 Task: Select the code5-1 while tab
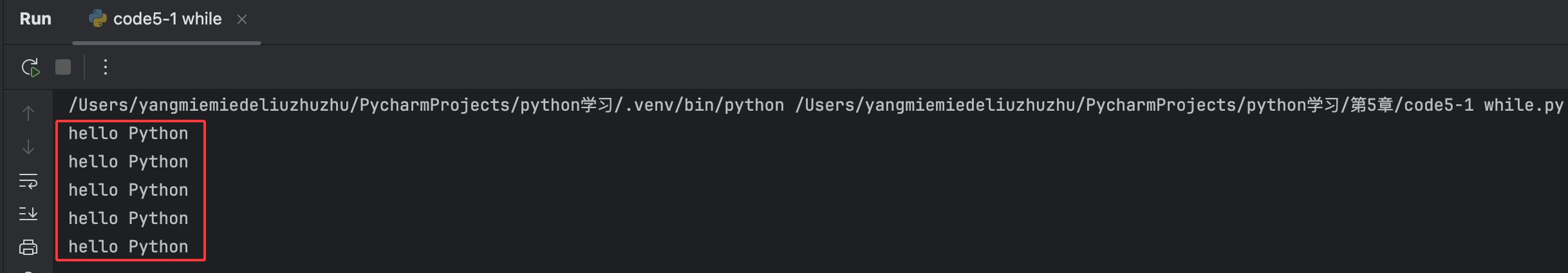(167, 19)
